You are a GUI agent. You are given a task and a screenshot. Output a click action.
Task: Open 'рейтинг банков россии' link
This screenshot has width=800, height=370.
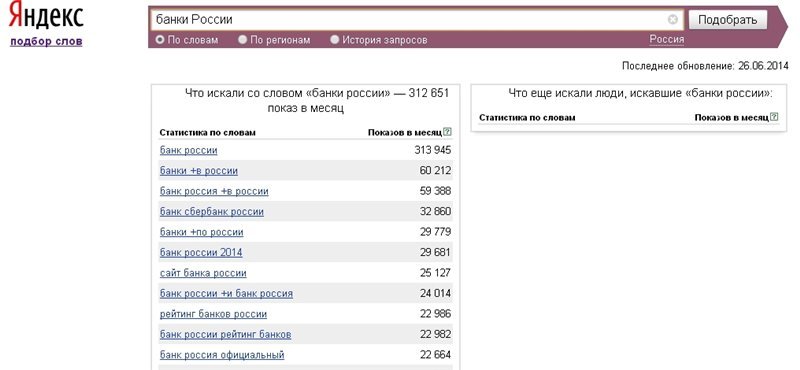[213, 314]
